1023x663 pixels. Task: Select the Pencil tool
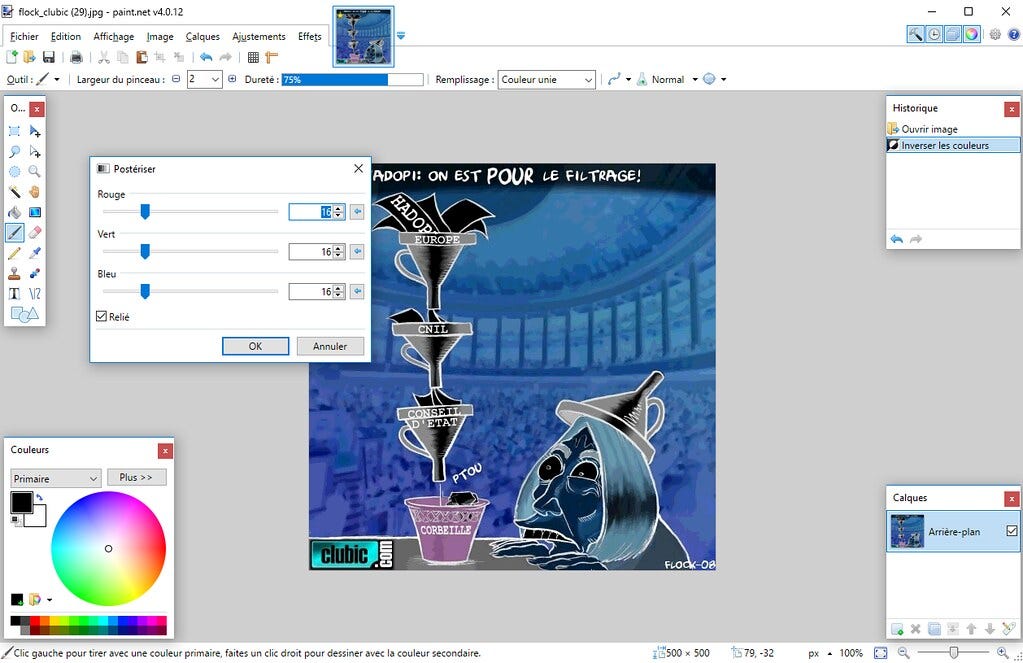(14, 253)
